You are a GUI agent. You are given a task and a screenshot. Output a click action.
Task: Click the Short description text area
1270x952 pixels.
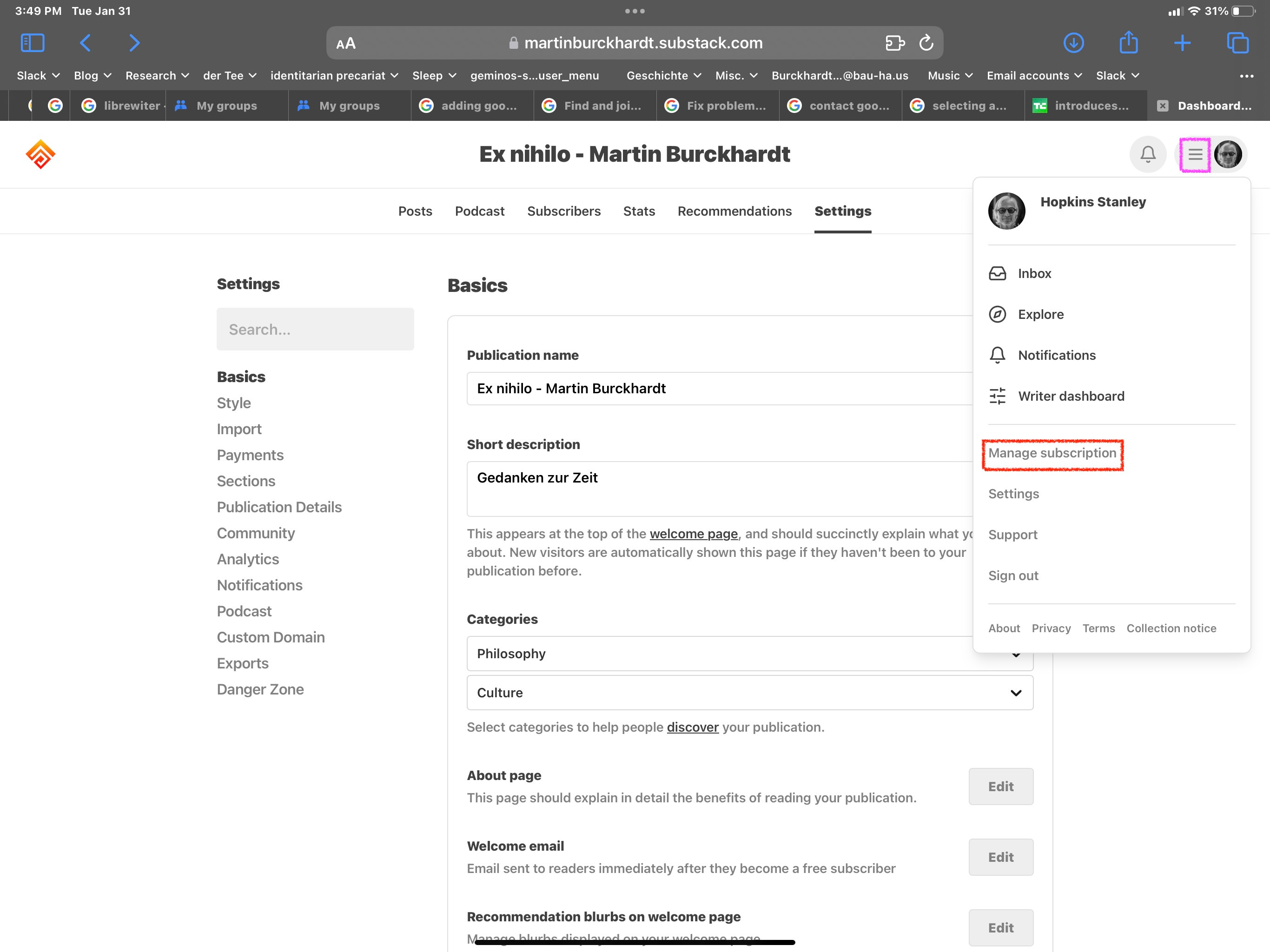point(720,489)
